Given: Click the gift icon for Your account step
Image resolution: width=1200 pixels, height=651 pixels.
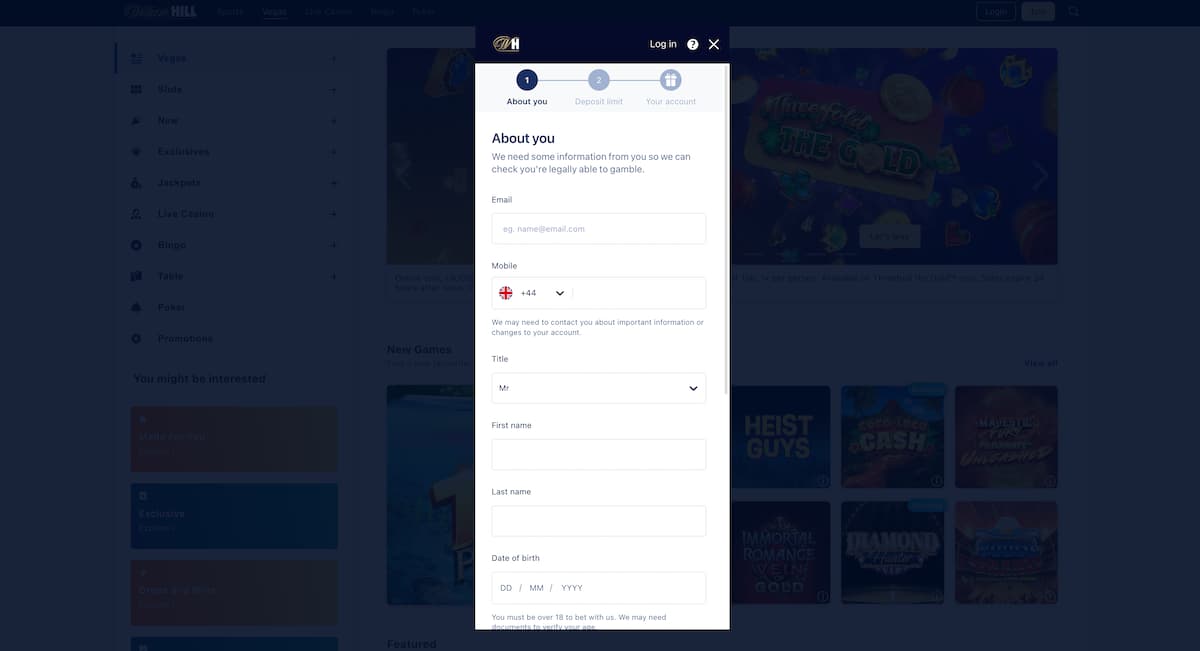Looking at the screenshot, I should tap(671, 80).
